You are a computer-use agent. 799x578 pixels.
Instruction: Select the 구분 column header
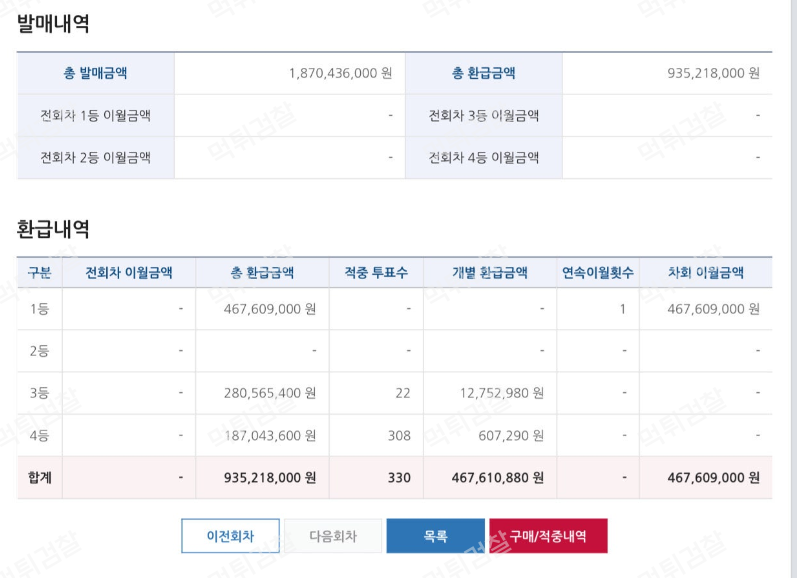39,273
